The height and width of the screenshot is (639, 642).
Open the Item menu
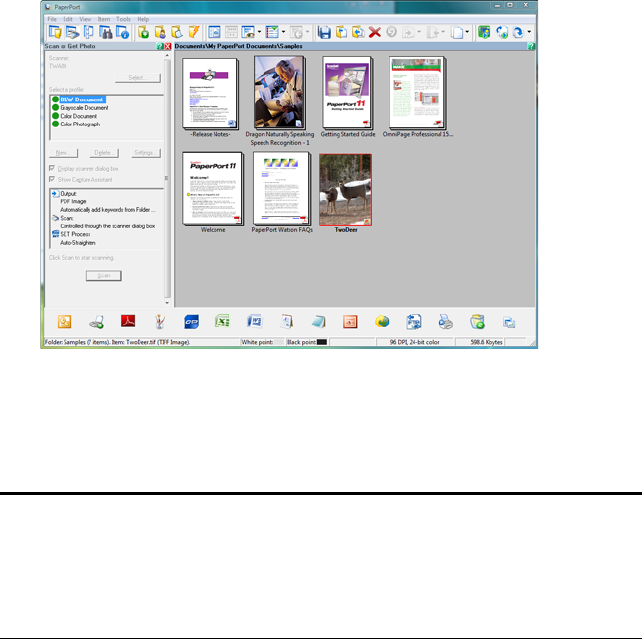(104, 19)
